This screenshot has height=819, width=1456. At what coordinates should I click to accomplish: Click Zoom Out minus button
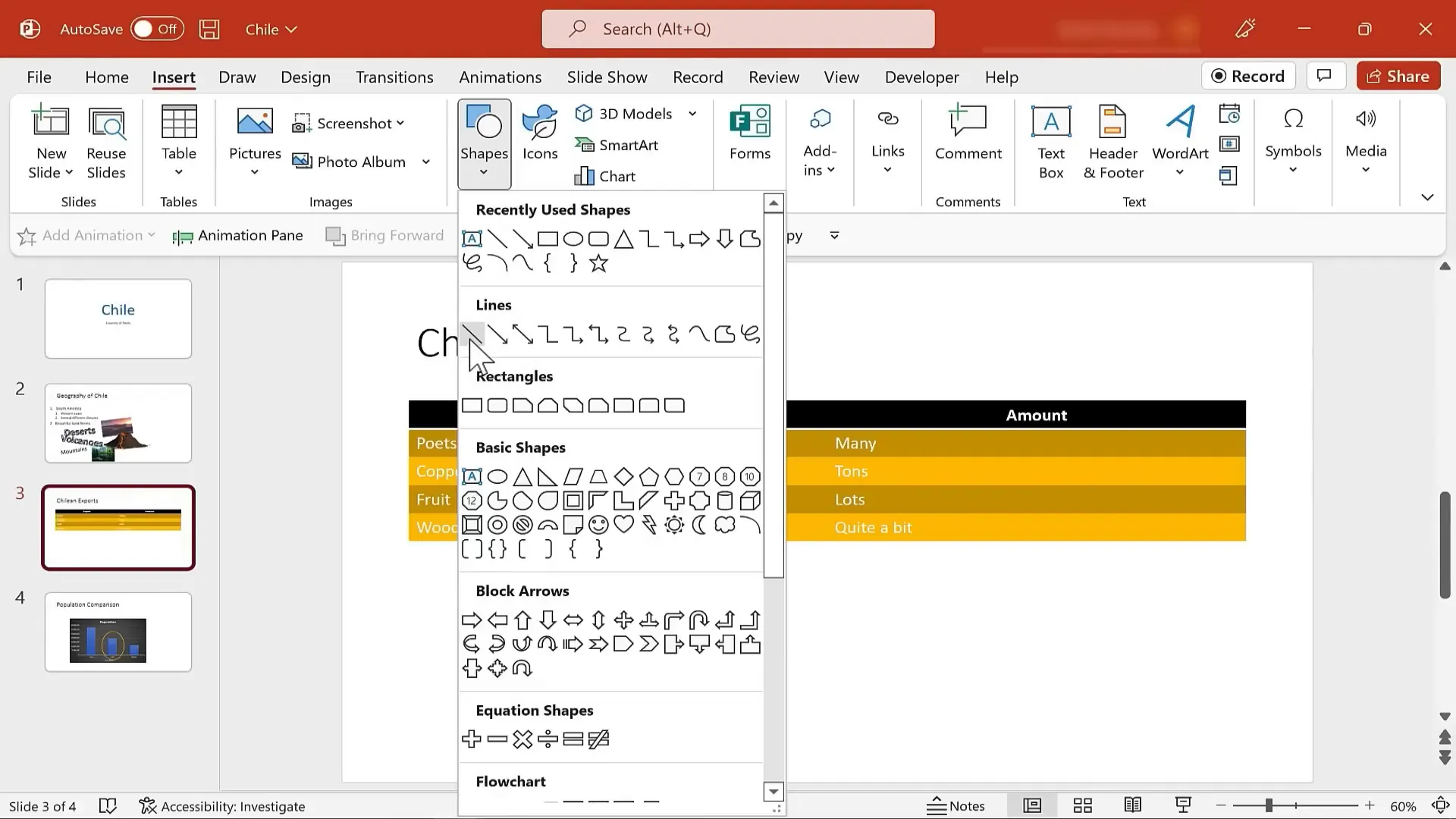[1220, 805]
